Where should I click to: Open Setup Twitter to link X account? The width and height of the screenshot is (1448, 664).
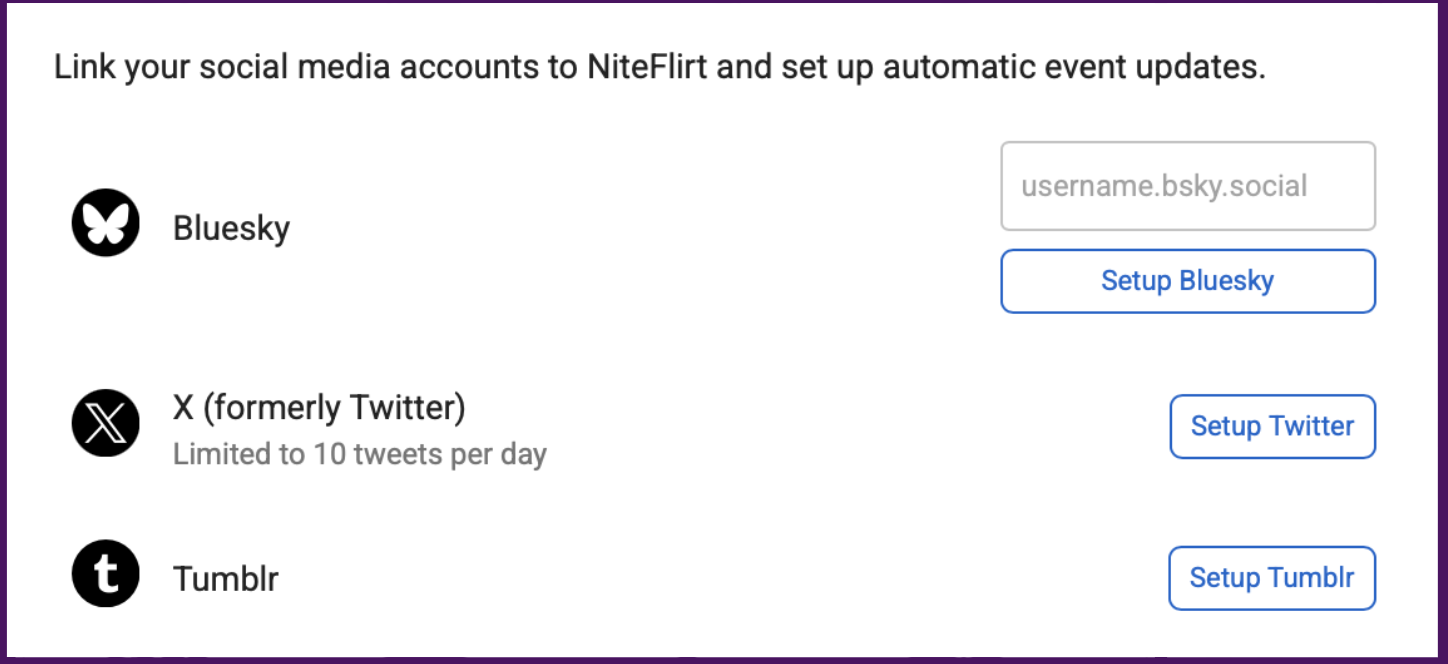1273,427
